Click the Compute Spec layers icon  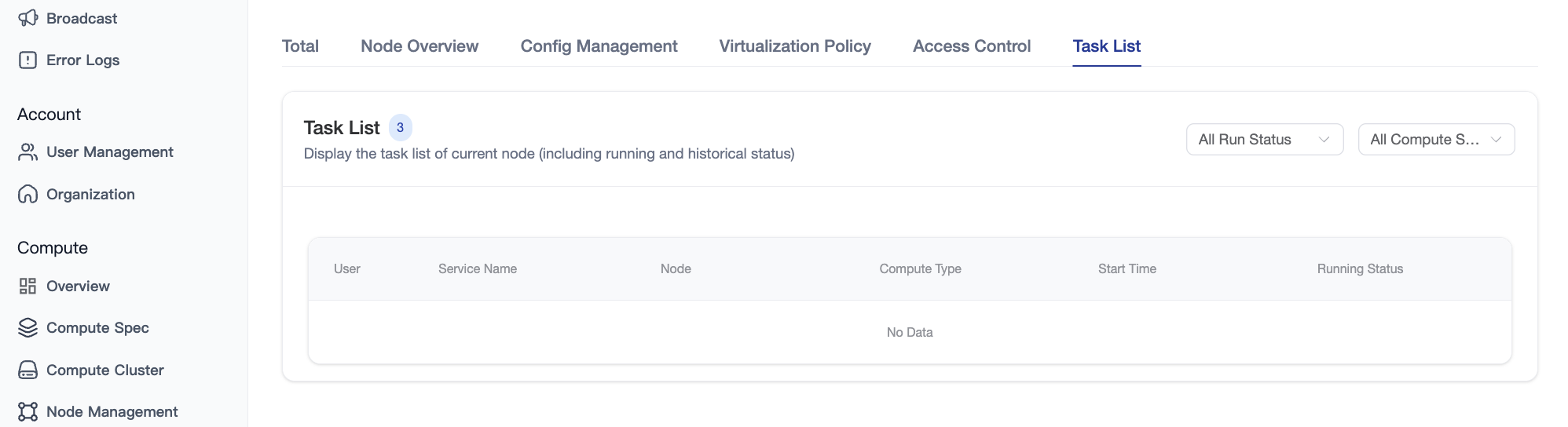click(27, 328)
